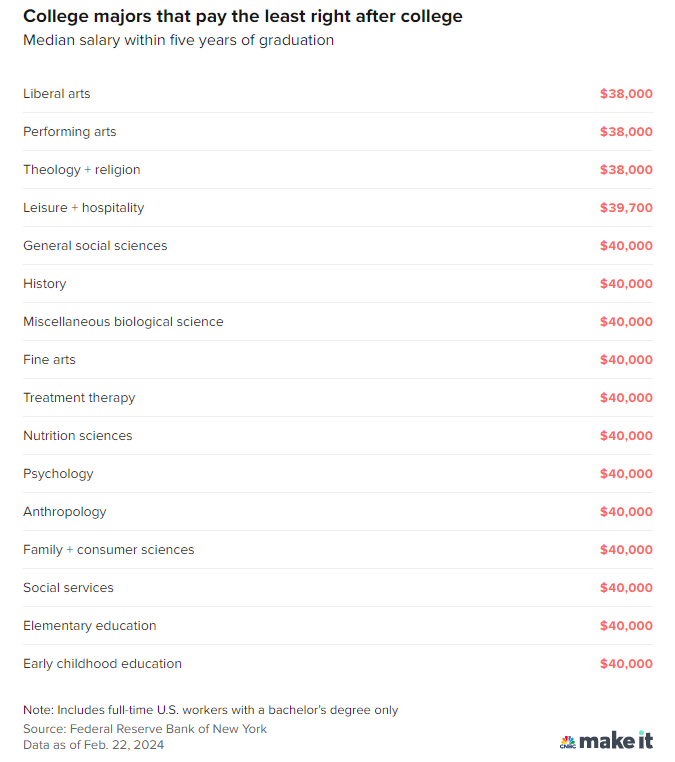Select Miscellaneous biological science label

pos(123,322)
